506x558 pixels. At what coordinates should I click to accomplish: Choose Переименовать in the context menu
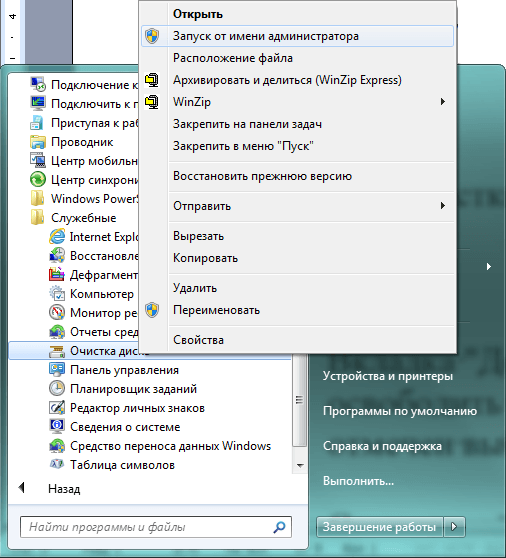pyautogui.click(x=216, y=310)
